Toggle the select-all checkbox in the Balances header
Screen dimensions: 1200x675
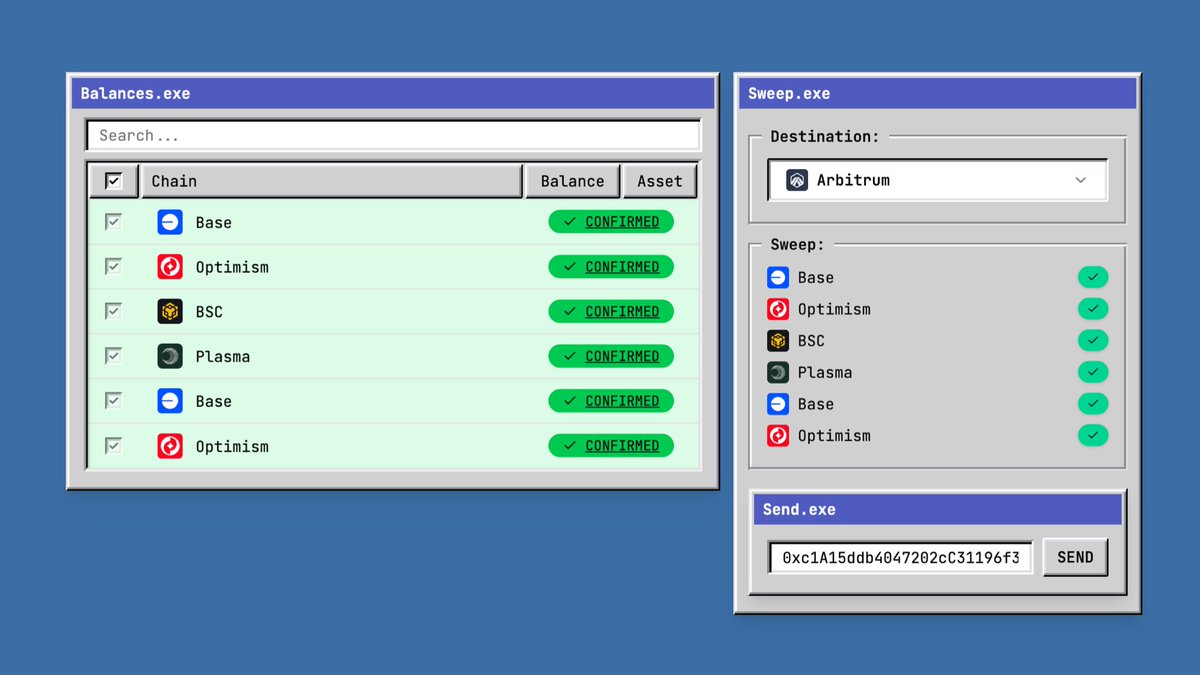click(114, 181)
